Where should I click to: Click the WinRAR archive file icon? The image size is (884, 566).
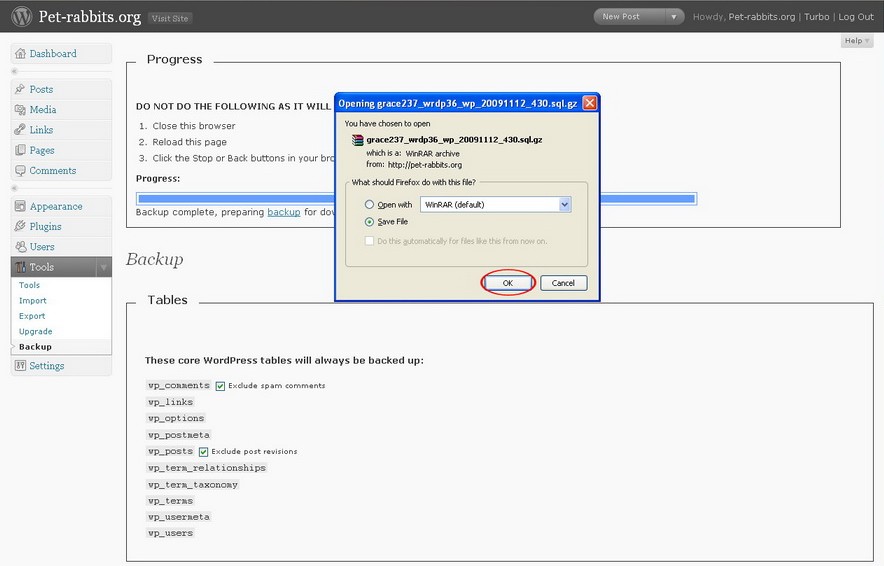[357, 140]
